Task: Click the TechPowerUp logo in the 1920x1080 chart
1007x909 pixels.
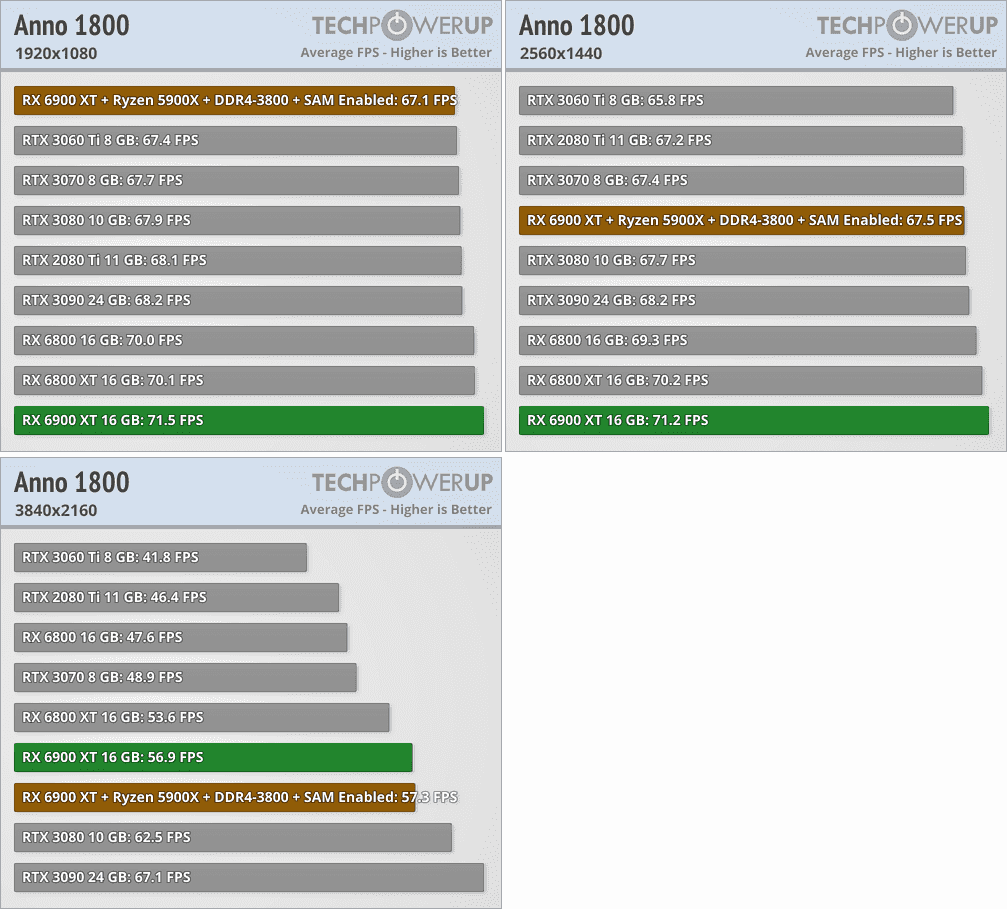Action: (403, 25)
